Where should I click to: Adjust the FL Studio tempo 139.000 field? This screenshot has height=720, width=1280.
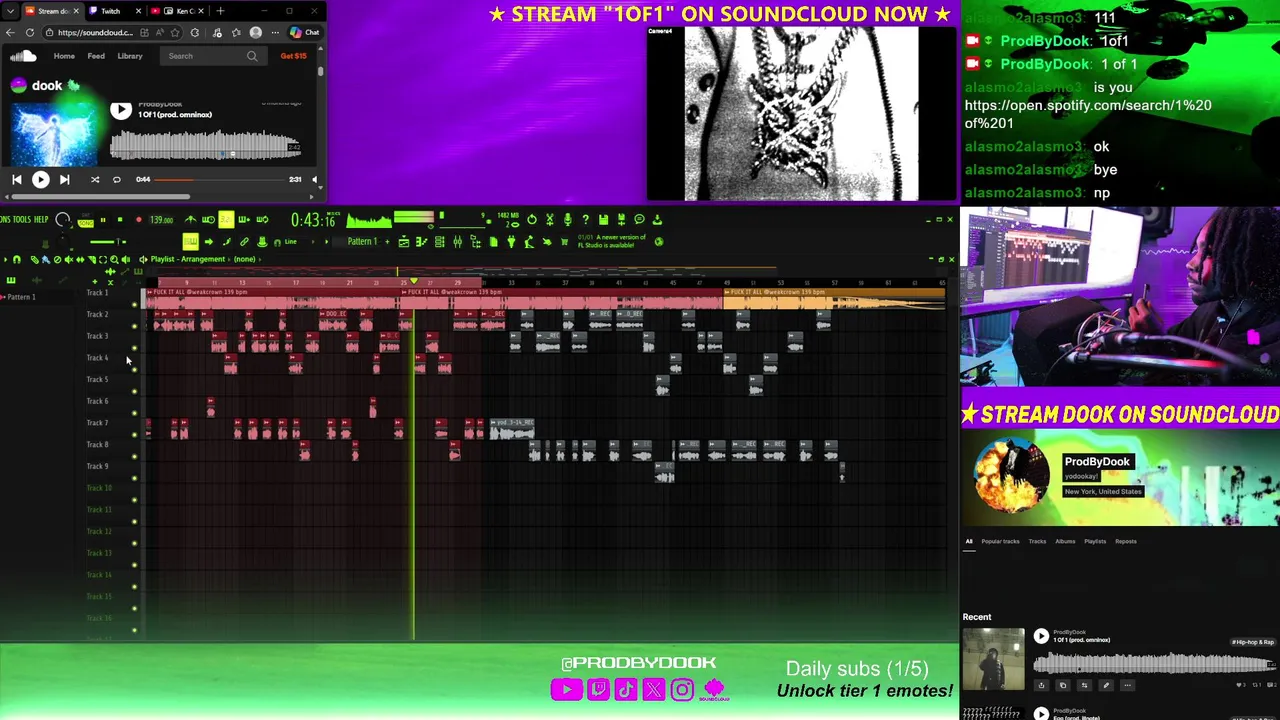click(x=161, y=220)
